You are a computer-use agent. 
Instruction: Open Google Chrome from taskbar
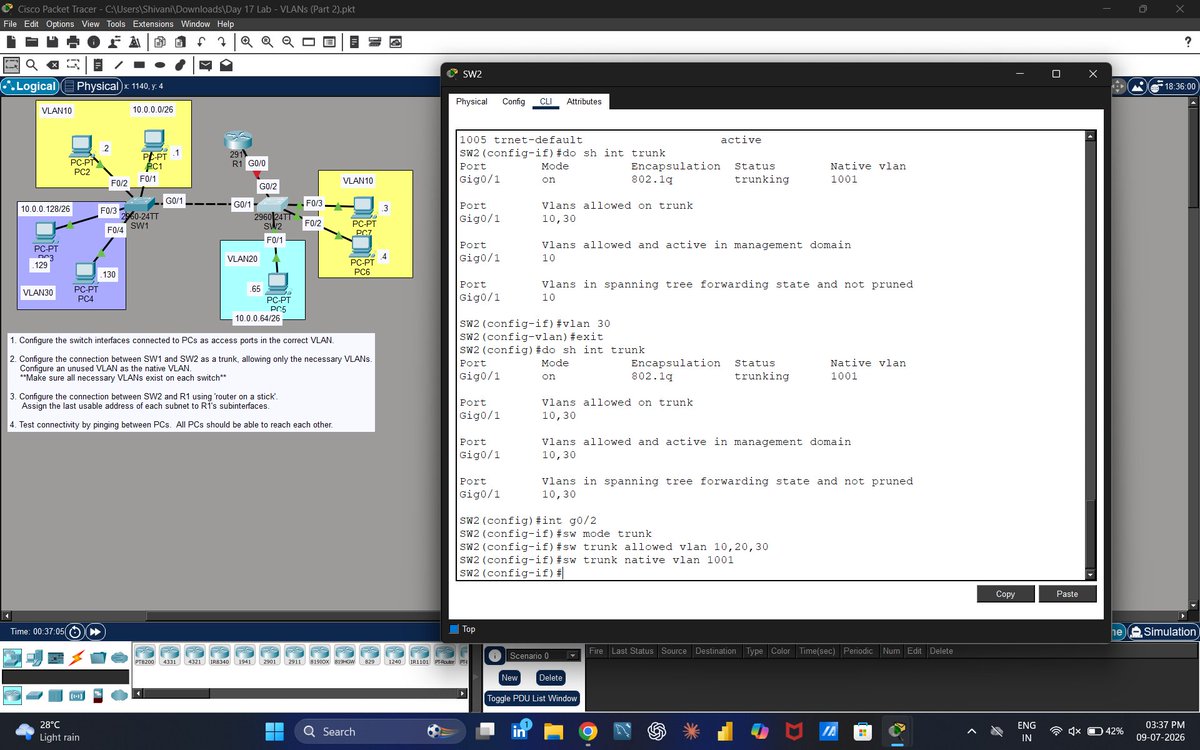point(587,731)
